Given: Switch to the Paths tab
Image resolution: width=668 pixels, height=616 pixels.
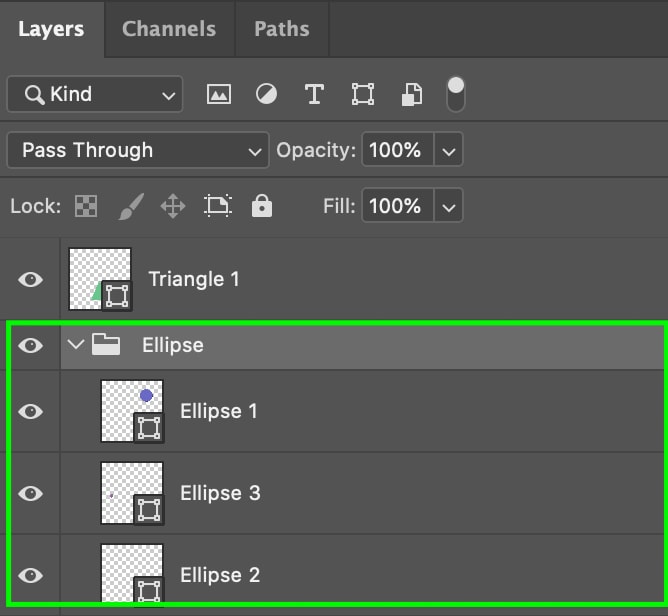Looking at the screenshot, I should [x=282, y=29].
